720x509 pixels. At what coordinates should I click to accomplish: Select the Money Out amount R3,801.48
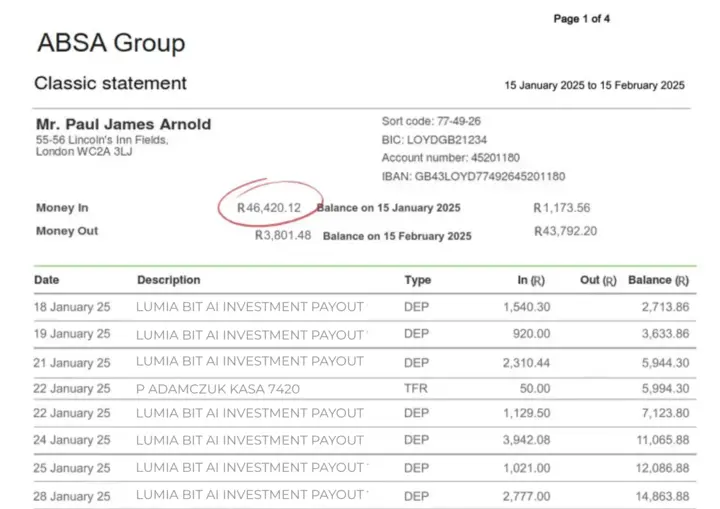pos(283,236)
